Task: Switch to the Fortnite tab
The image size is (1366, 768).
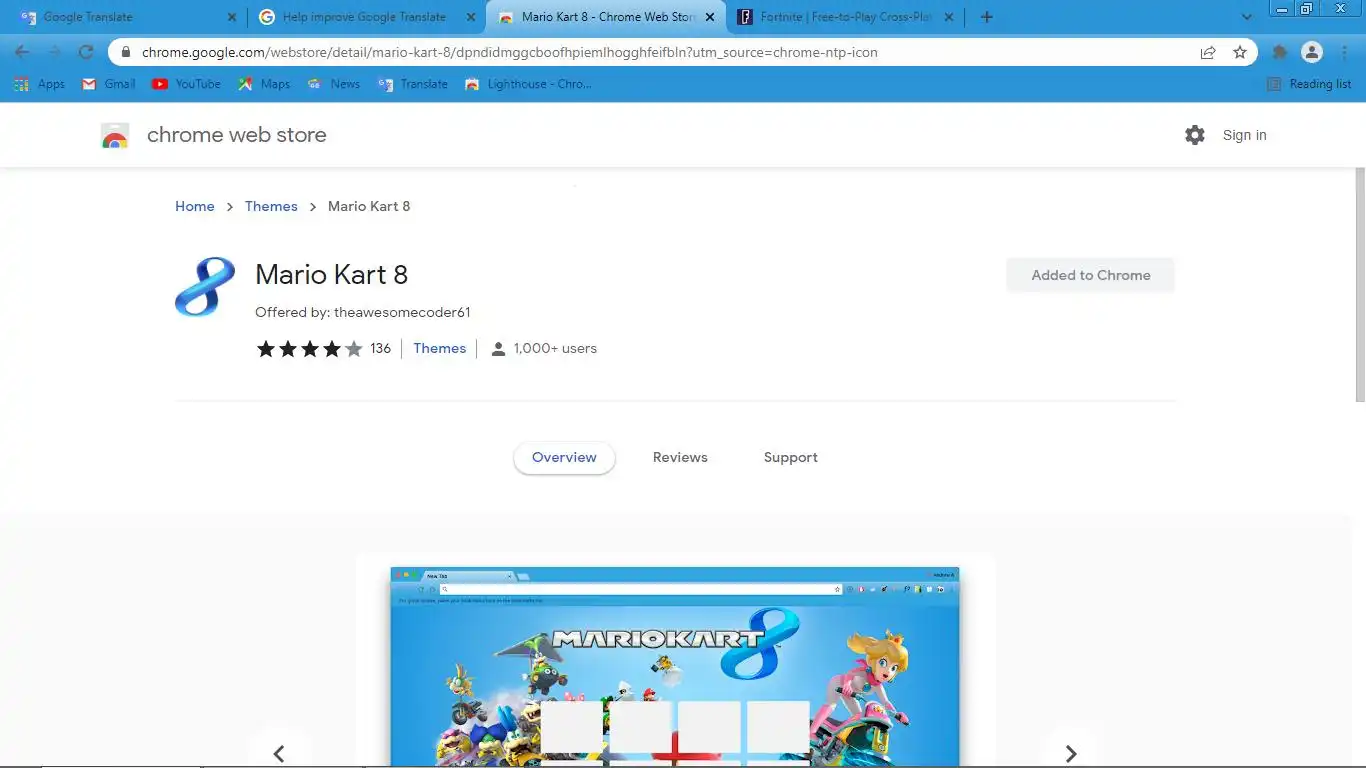Action: tap(845, 17)
